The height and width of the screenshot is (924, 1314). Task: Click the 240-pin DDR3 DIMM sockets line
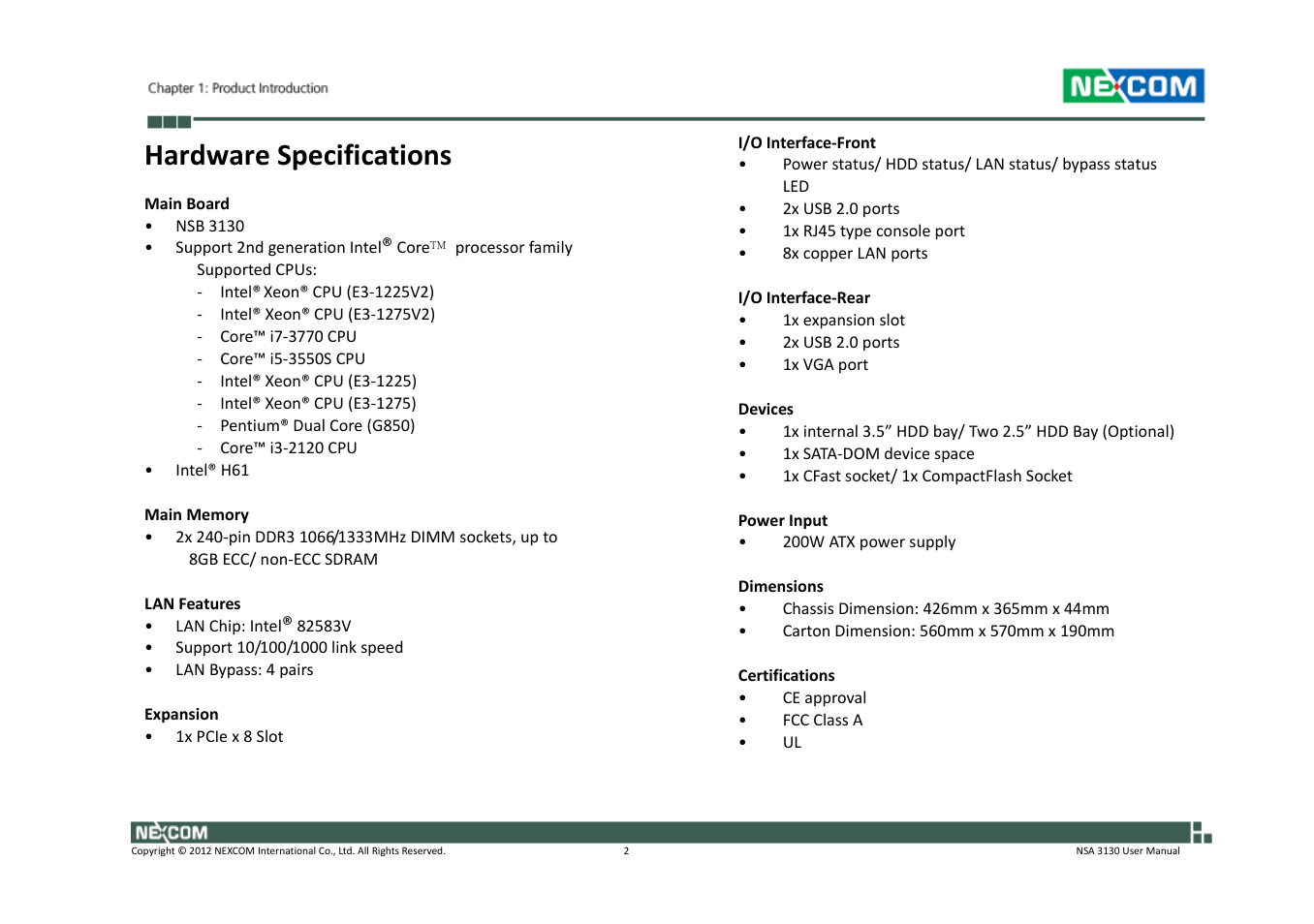pyautogui.click(x=366, y=538)
